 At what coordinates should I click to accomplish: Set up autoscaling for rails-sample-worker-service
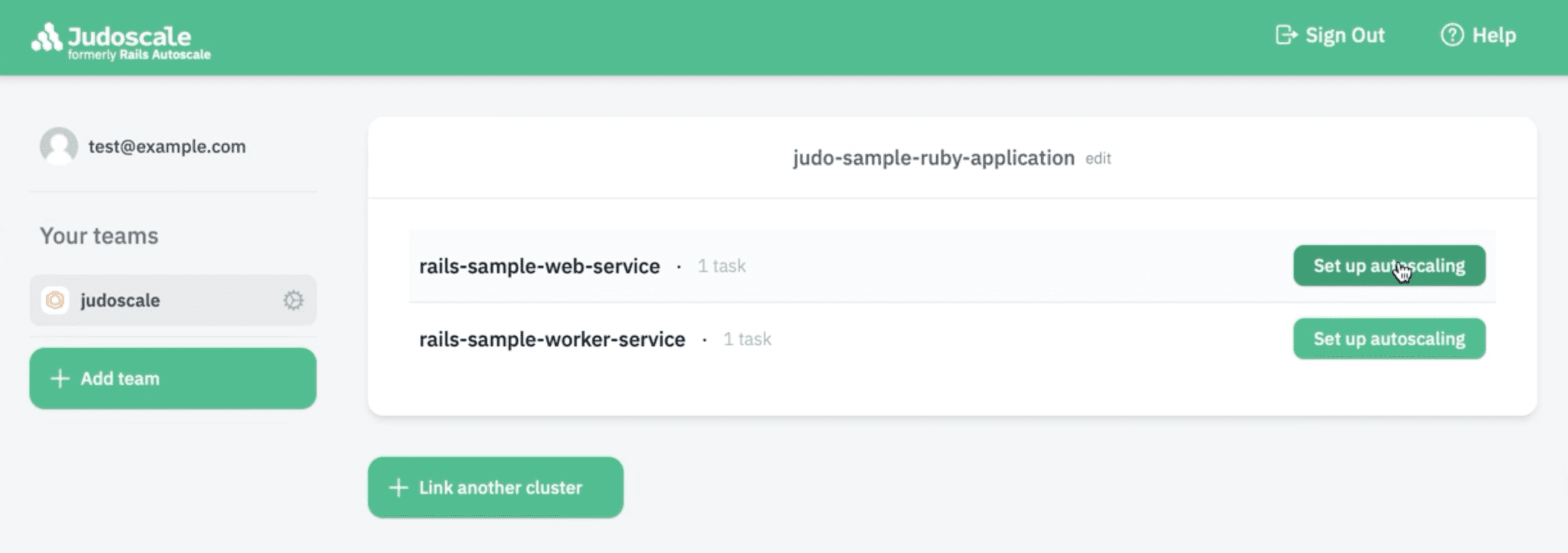[1389, 339]
